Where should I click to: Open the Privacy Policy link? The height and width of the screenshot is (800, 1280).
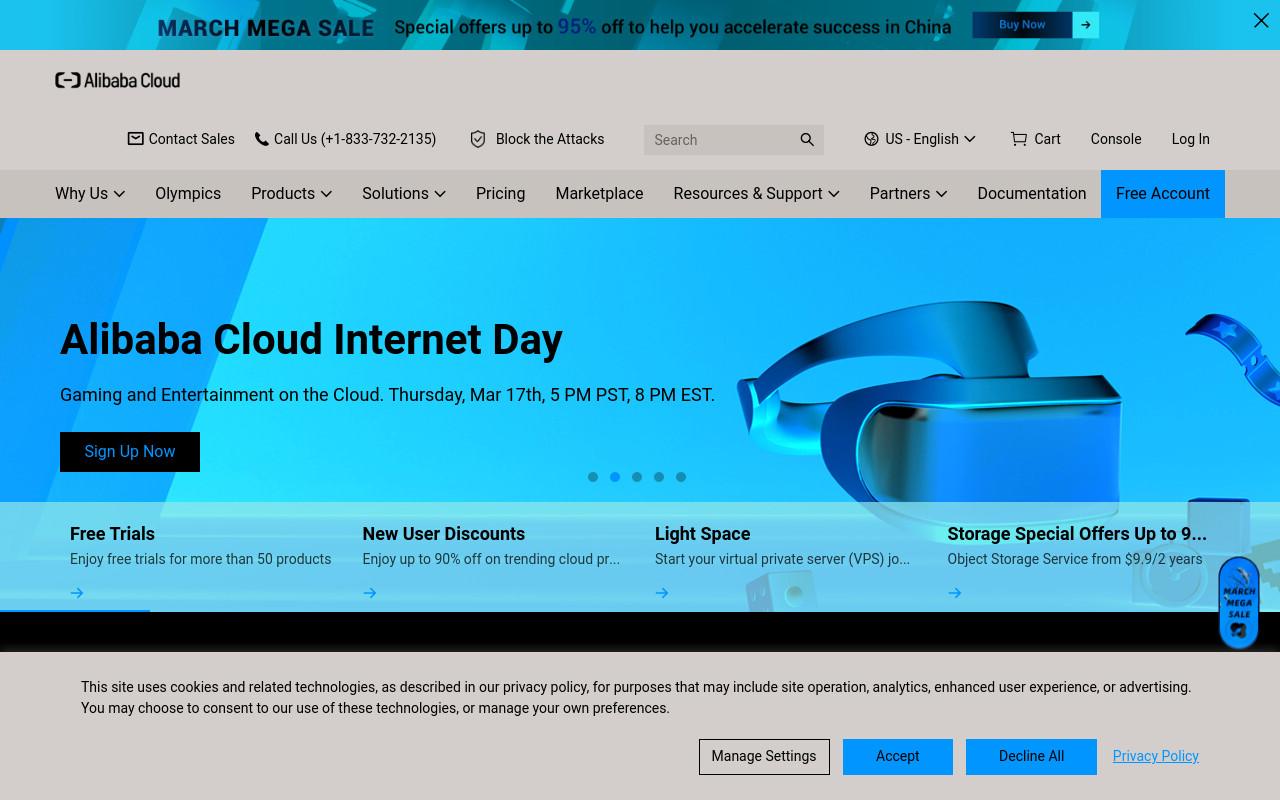point(1155,757)
